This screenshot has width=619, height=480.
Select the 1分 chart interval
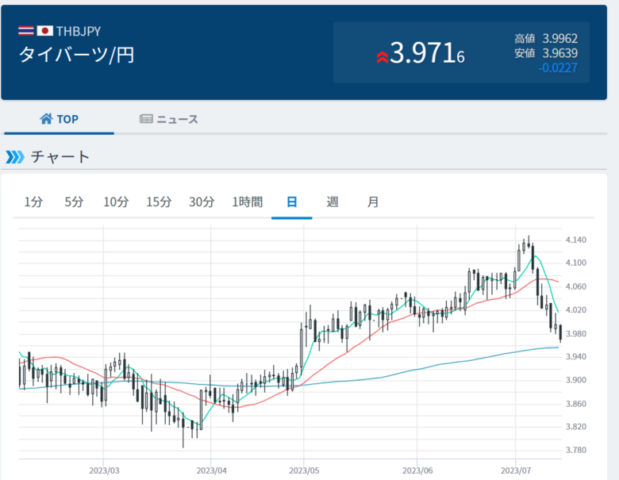(x=34, y=202)
